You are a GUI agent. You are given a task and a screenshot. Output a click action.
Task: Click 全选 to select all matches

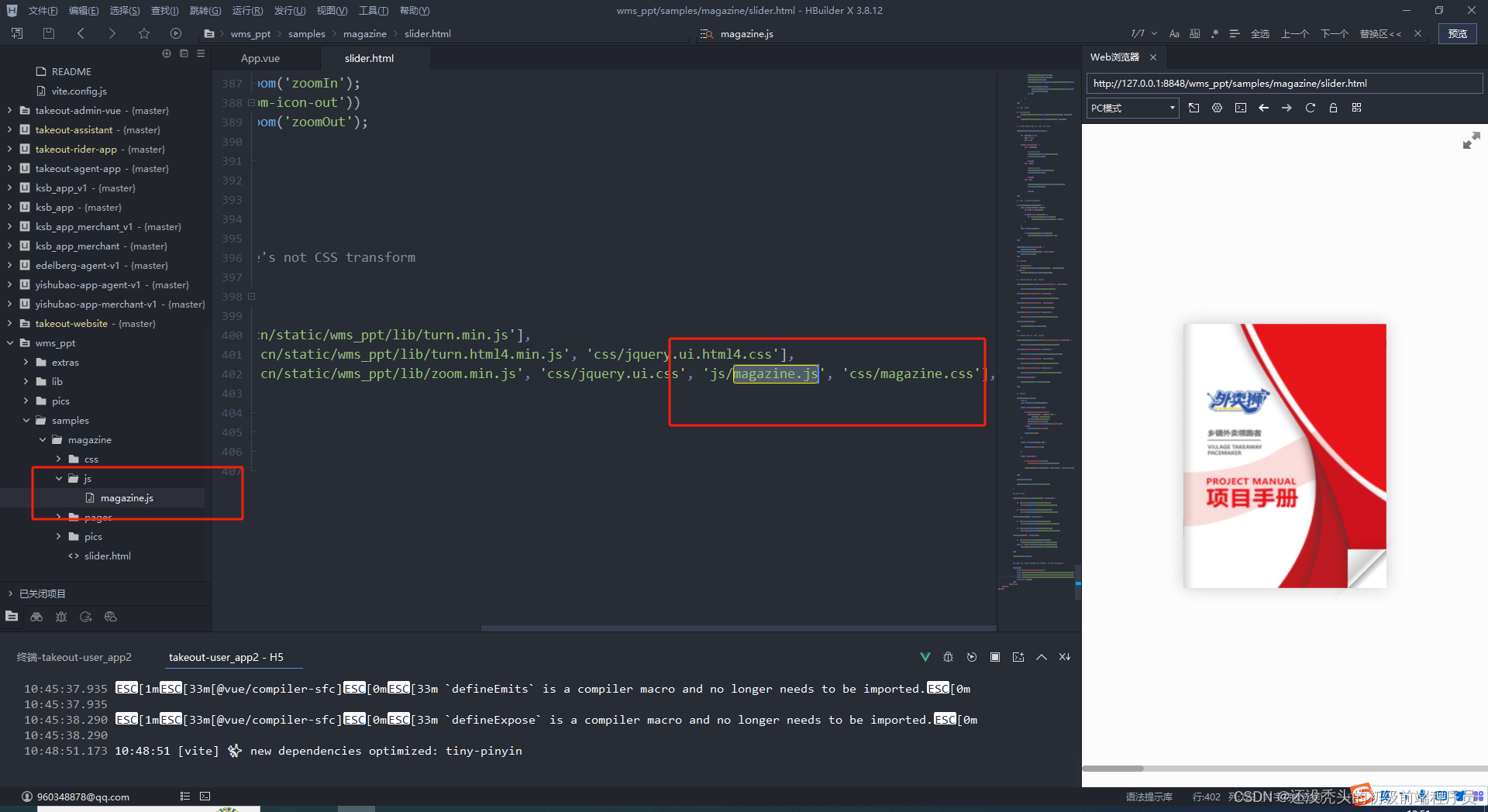click(1260, 33)
